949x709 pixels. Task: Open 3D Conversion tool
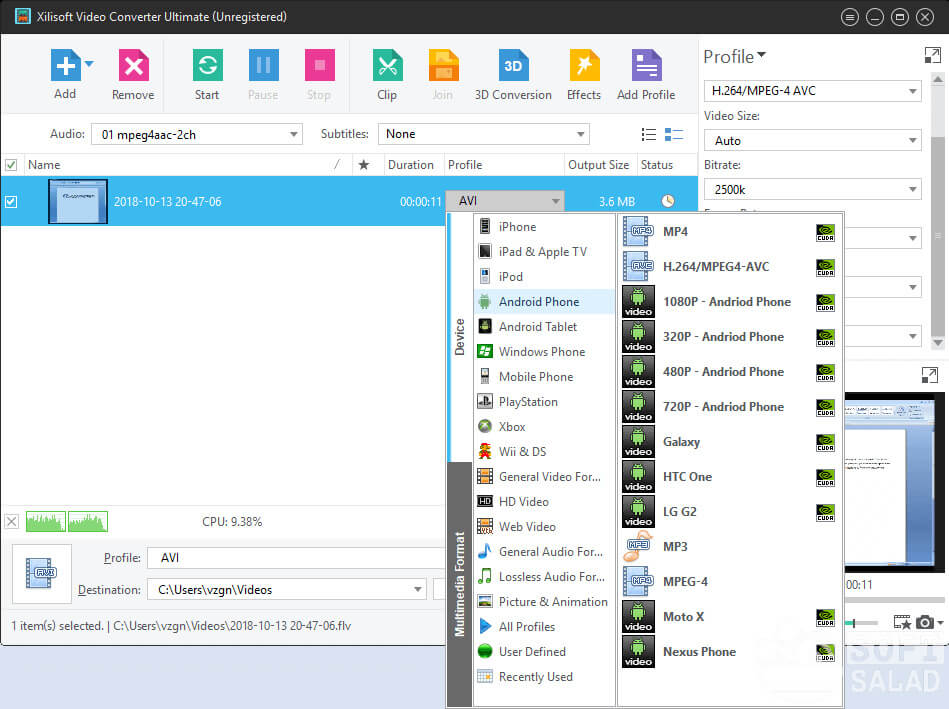coord(513,67)
